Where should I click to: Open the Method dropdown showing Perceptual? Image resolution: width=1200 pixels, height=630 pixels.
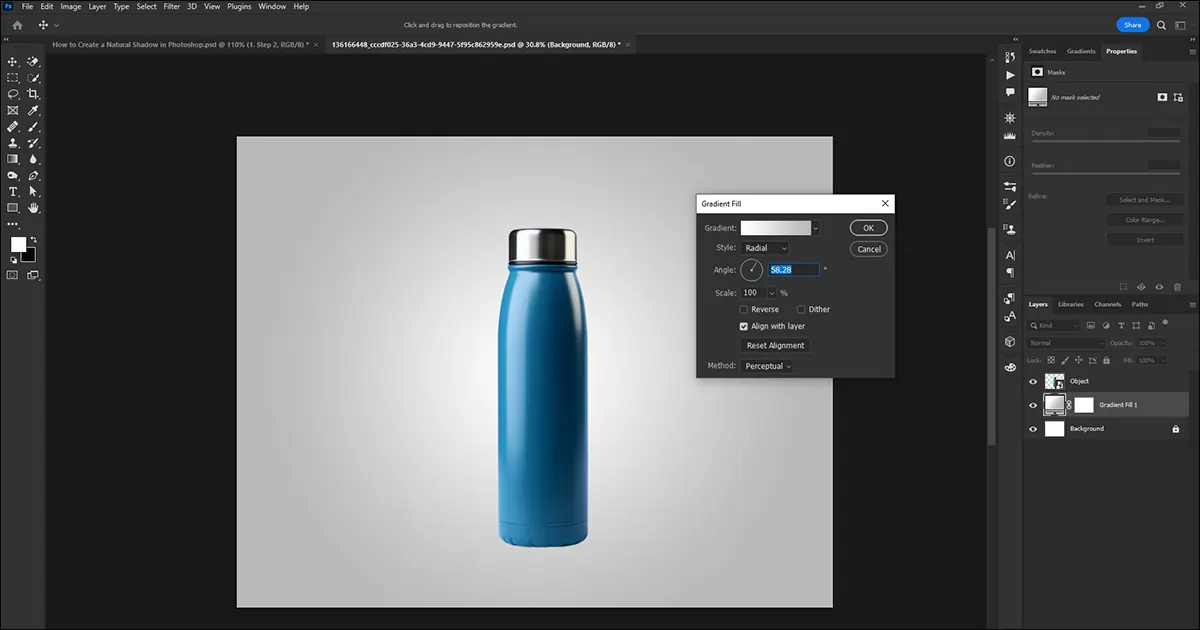(767, 366)
